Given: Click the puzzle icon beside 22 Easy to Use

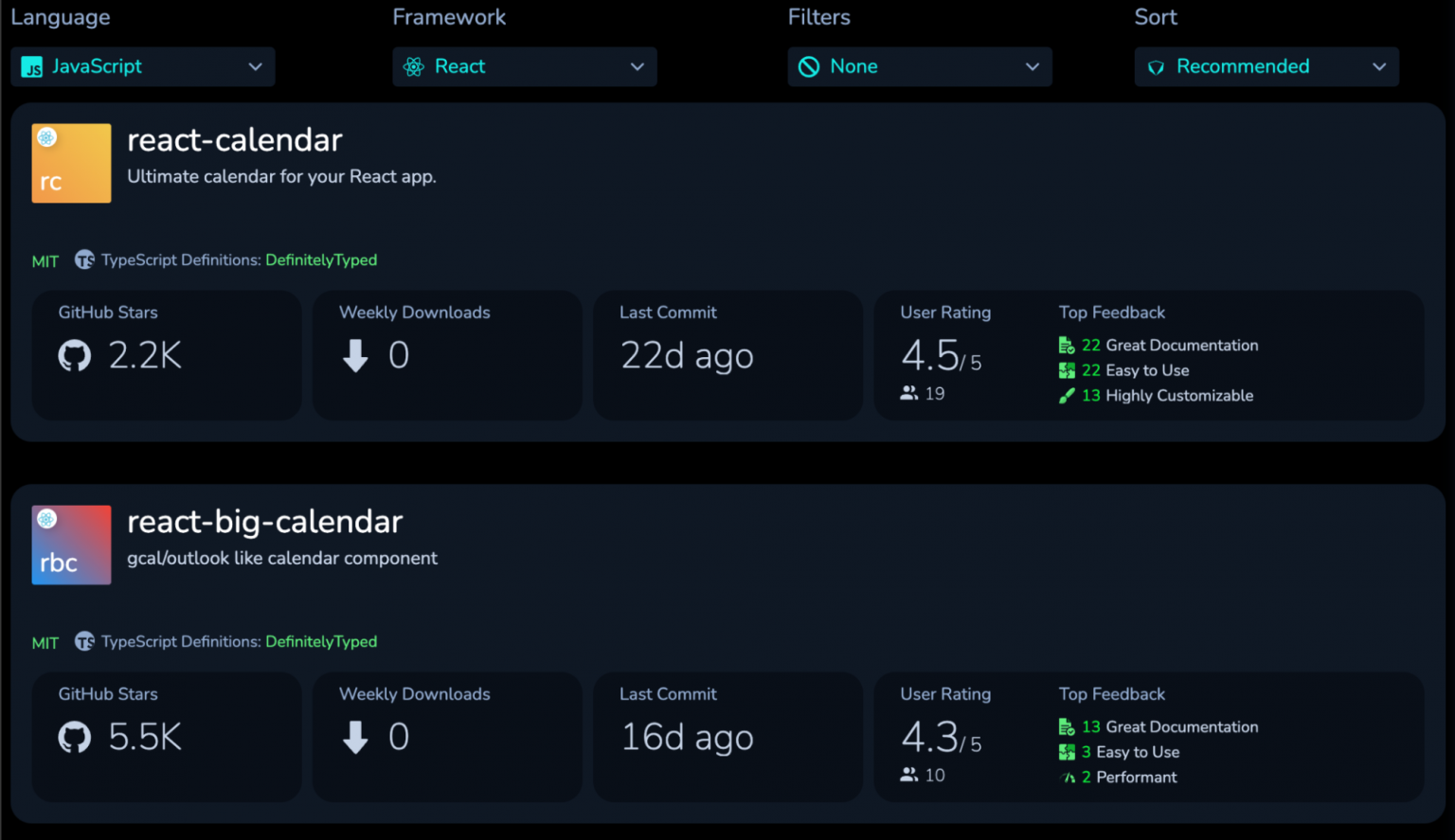Looking at the screenshot, I should [1067, 370].
